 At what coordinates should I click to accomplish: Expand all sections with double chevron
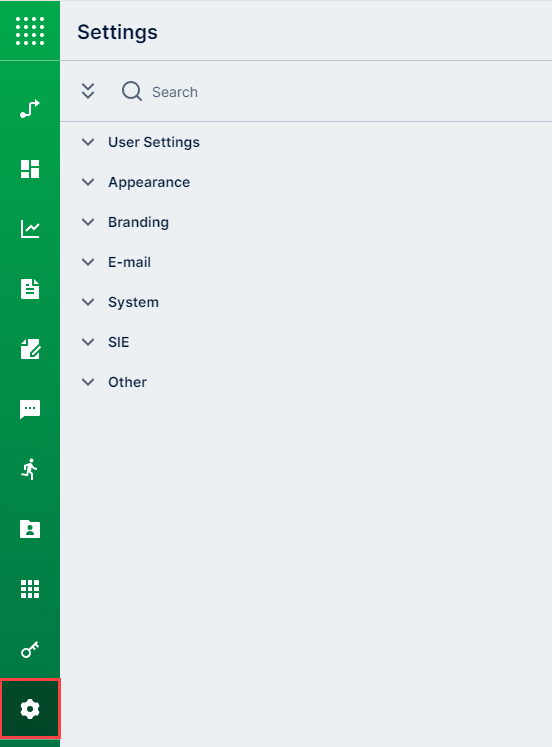pyautogui.click(x=88, y=91)
